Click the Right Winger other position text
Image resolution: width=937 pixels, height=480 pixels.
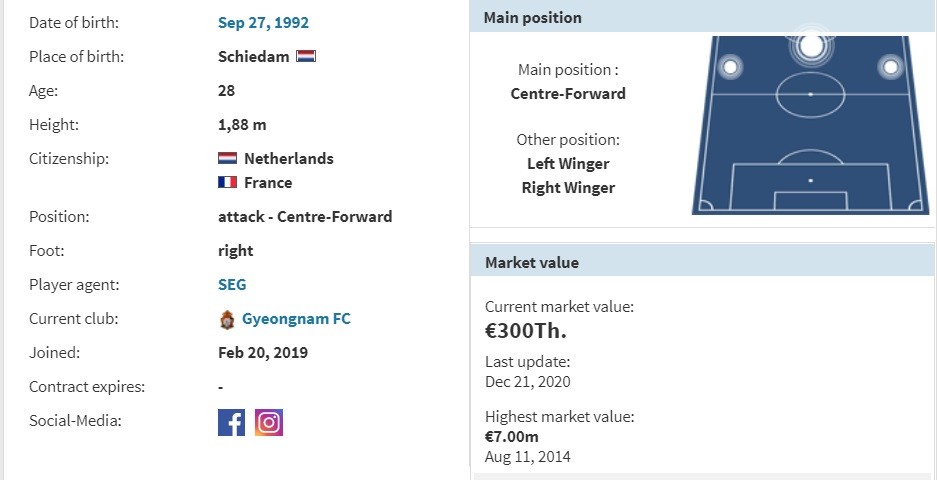568,188
